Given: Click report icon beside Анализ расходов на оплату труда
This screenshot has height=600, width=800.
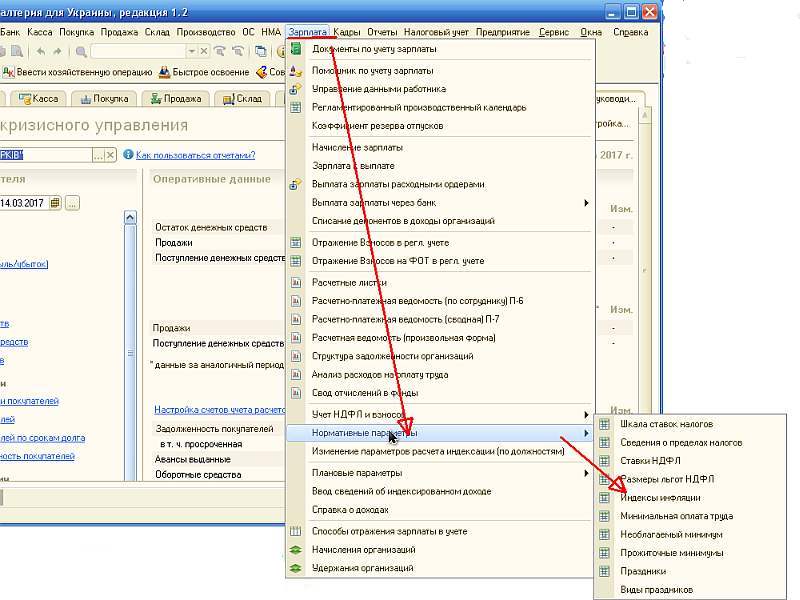Looking at the screenshot, I should click(x=295, y=374).
